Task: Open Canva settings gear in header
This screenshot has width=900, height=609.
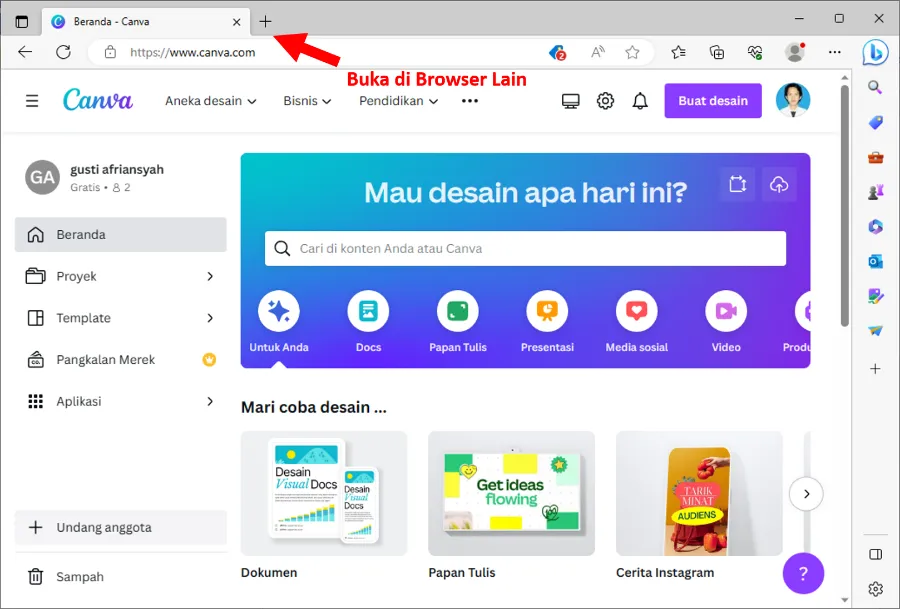Action: pos(605,101)
